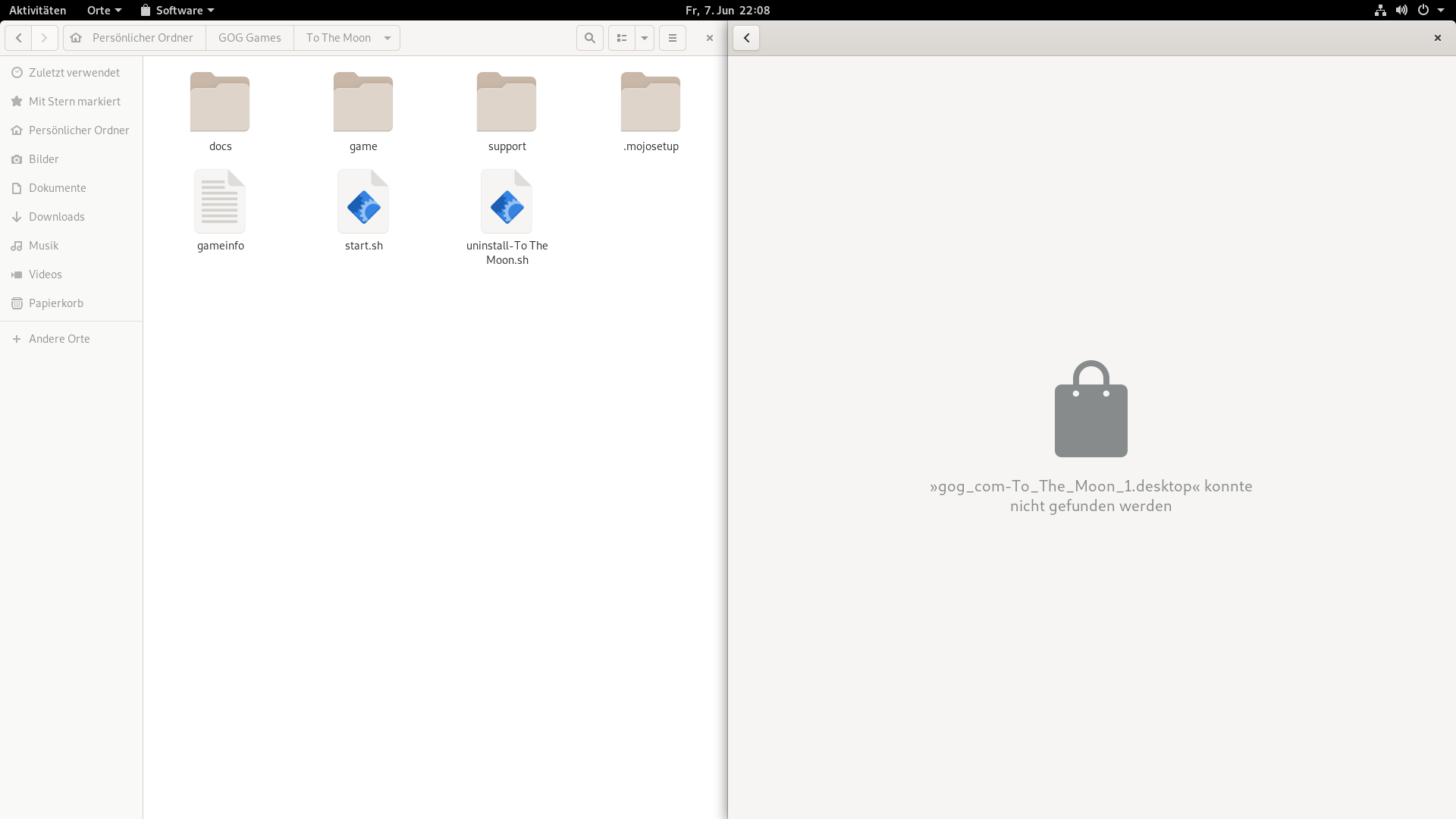Open the hamburger menu button
The width and height of the screenshot is (1456, 819).
pos(672,38)
